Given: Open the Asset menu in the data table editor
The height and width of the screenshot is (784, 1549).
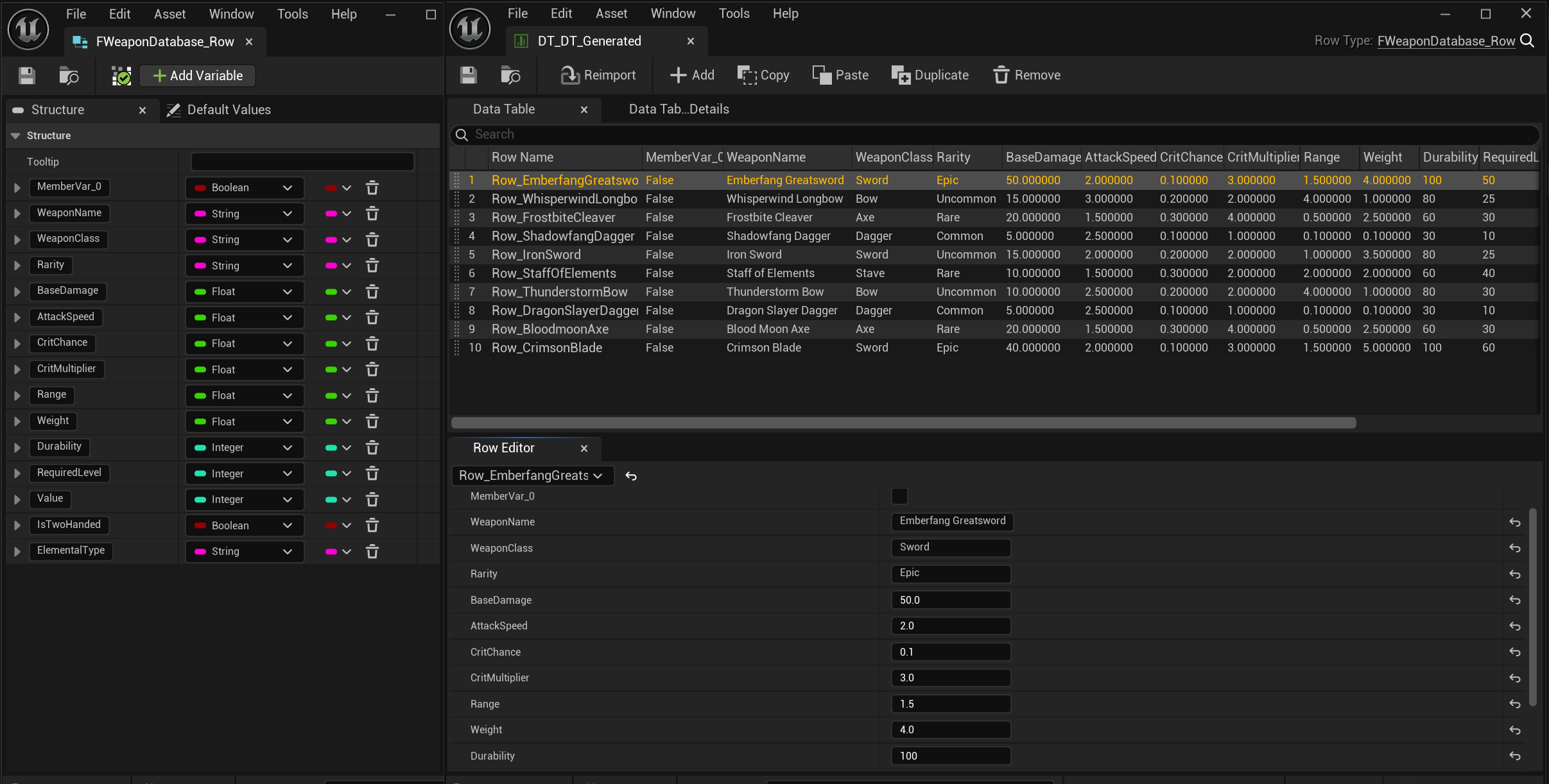Looking at the screenshot, I should click(x=610, y=13).
